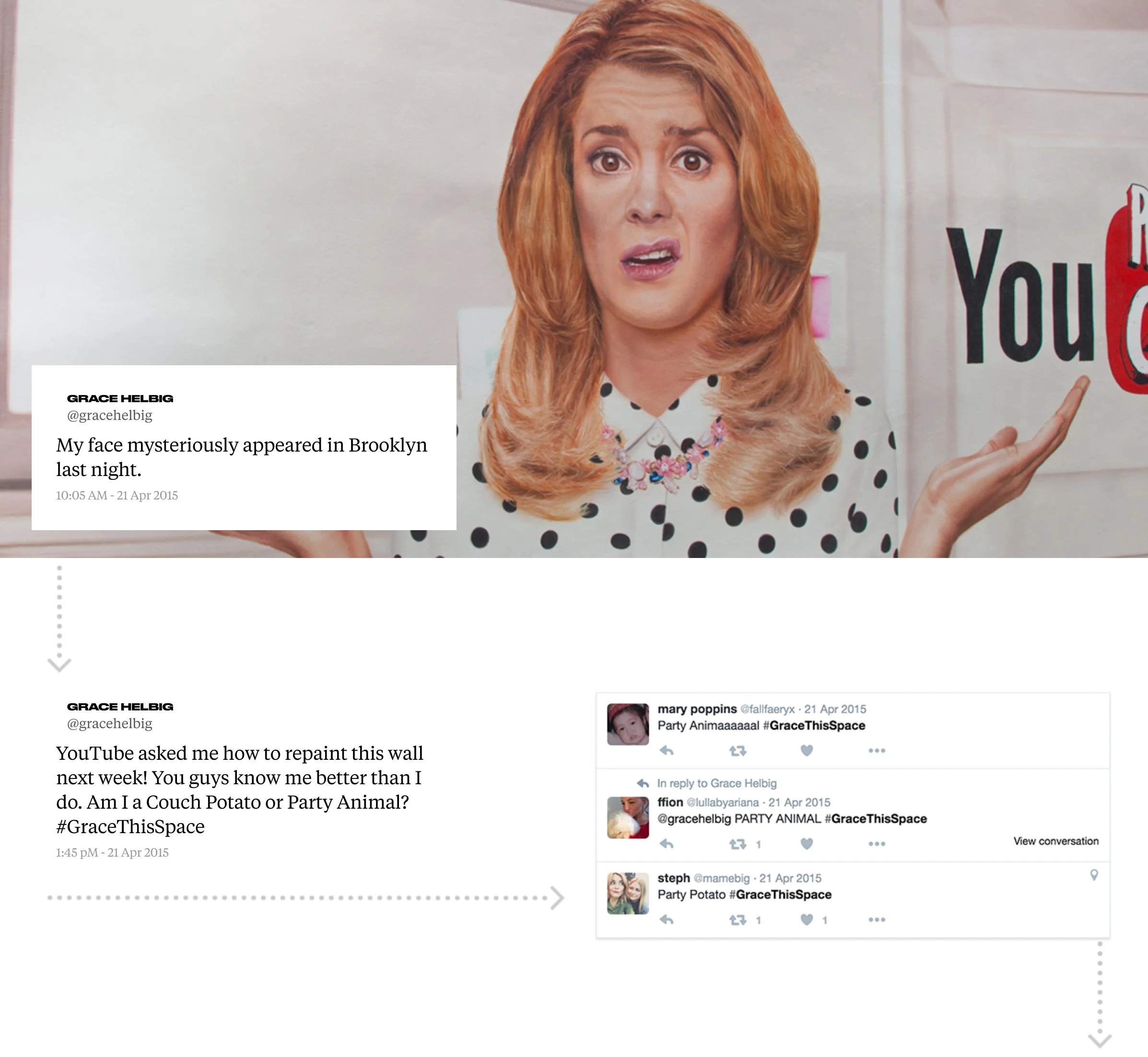
Task: Open more options on steph's tweet
Action: tap(876, 920)
